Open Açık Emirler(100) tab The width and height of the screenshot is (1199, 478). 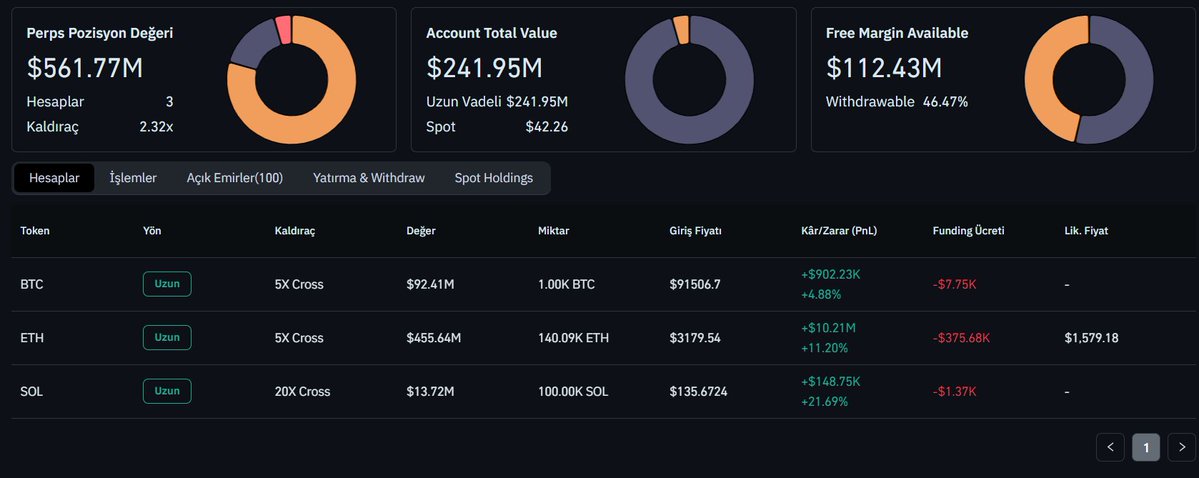point(234,178)
